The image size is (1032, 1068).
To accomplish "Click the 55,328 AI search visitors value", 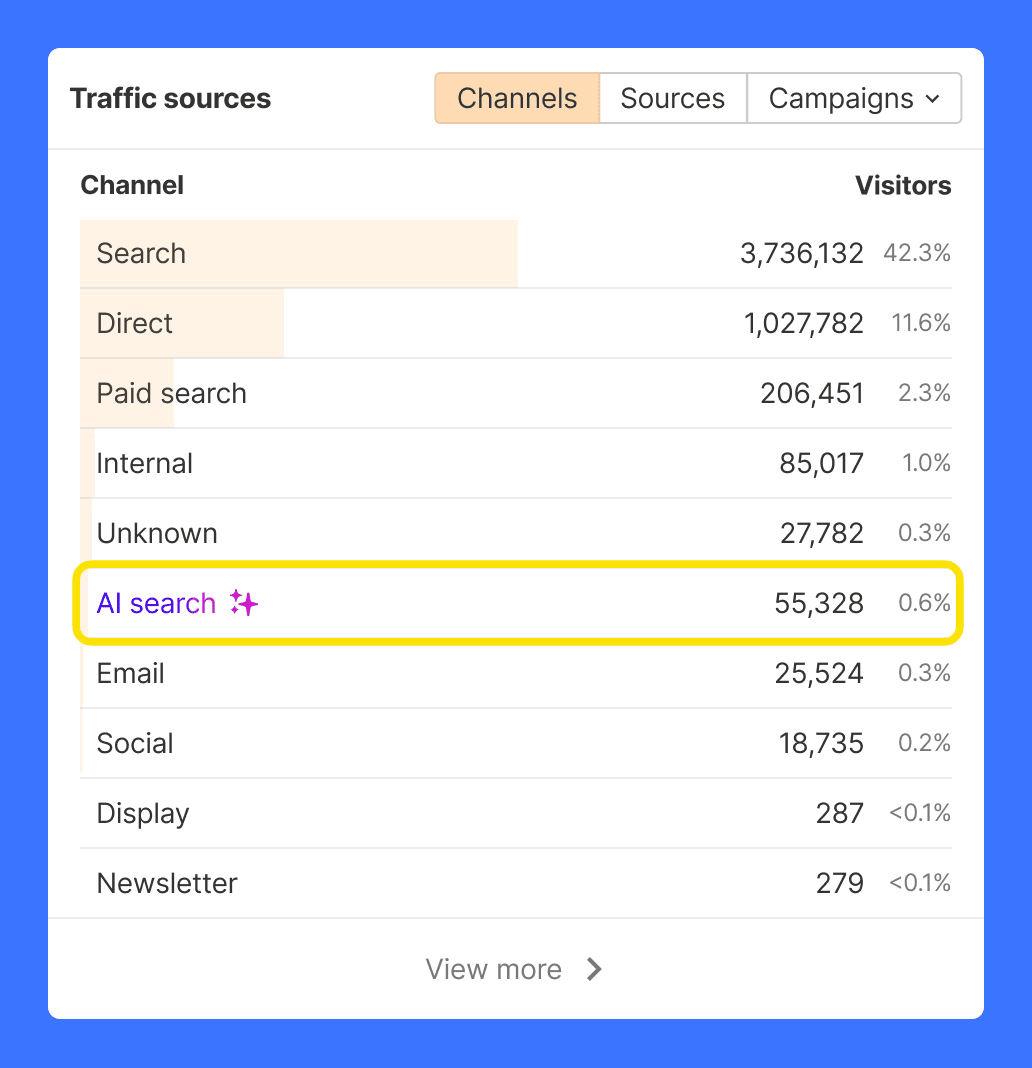I will 819,603.
